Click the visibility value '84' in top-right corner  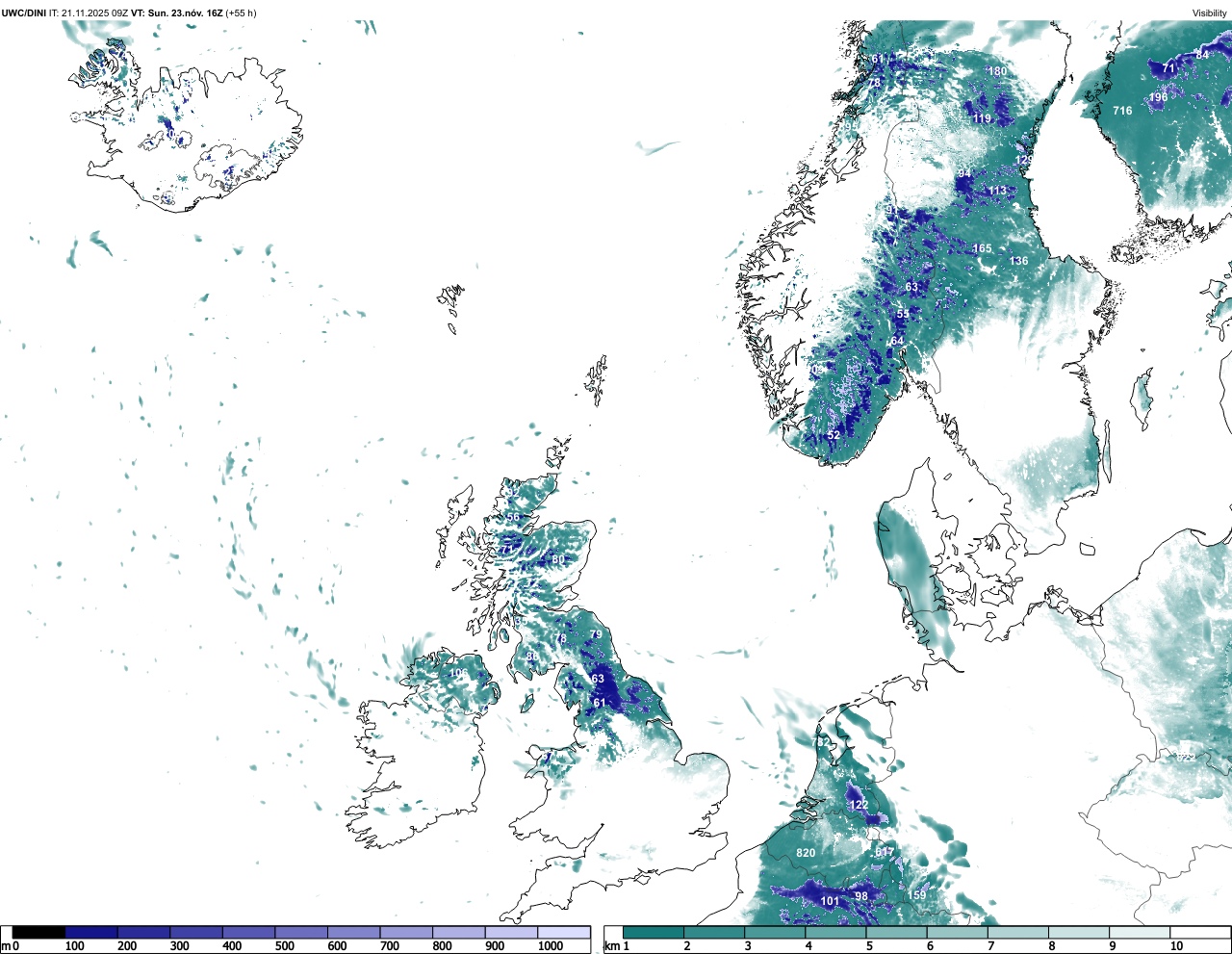pyautogui.click(x=1202, y=55)
